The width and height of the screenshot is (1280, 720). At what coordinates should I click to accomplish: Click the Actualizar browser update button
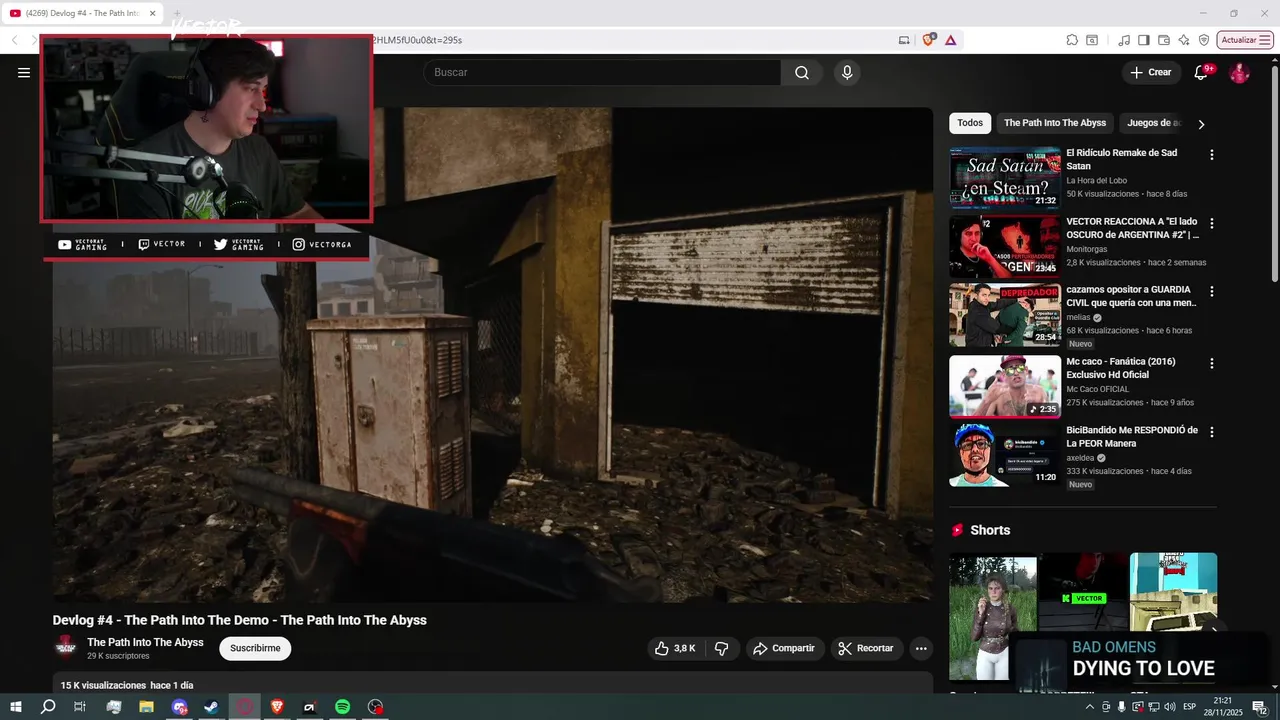pos(1245,40)
